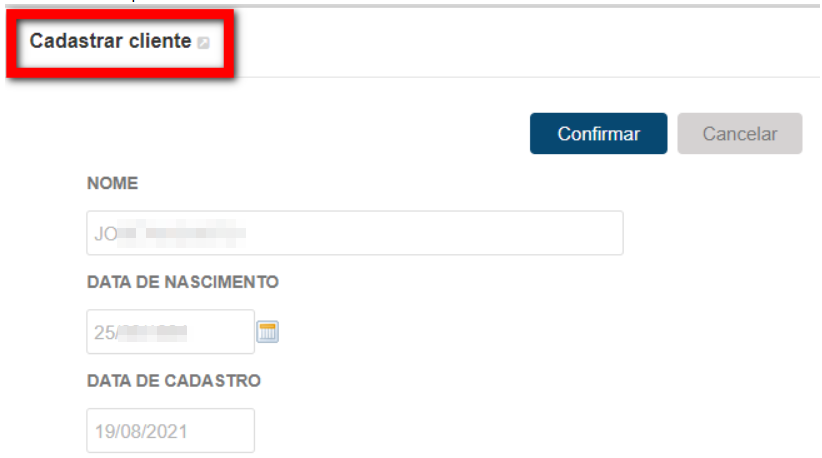
Task: Select the Data de Nascimento input field
Action: pyautogui.click(x=170, y=332)
